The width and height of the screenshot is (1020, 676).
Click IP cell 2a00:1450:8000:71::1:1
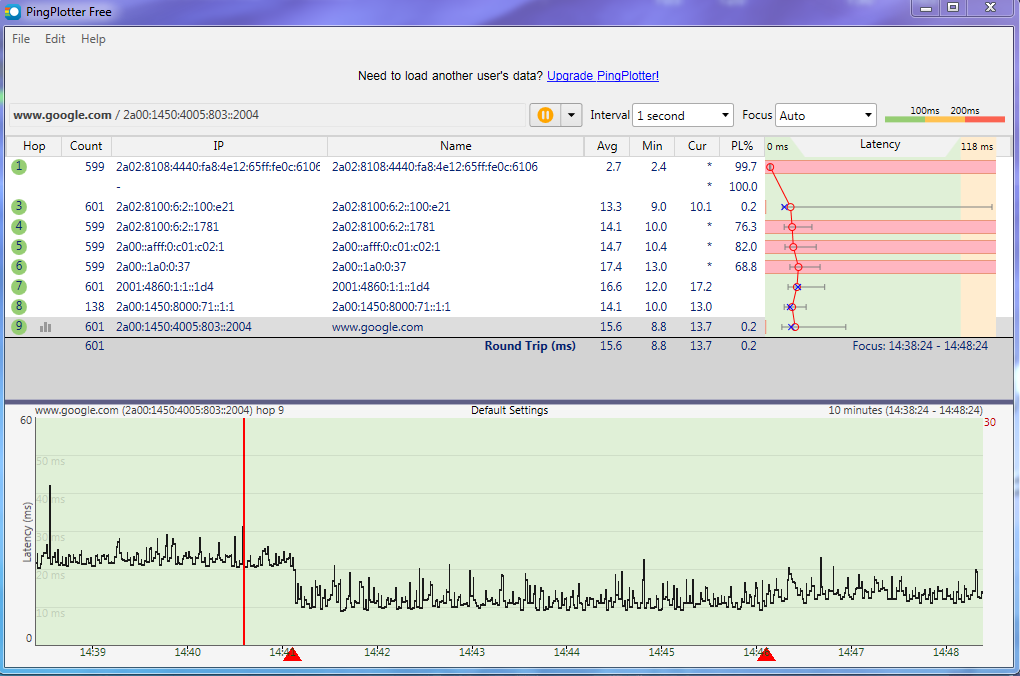[175, 306]
